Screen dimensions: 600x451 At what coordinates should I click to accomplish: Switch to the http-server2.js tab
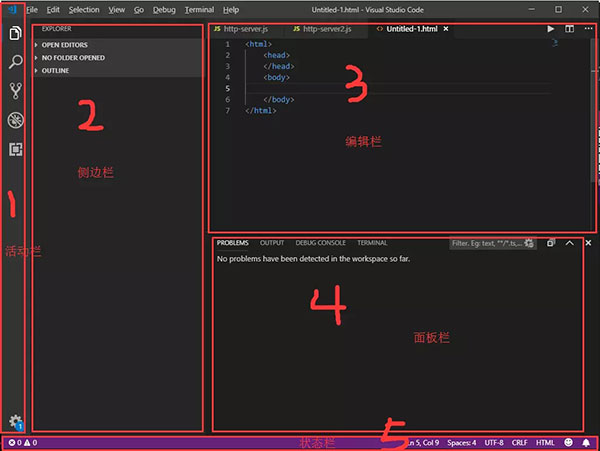pos(325,29)
